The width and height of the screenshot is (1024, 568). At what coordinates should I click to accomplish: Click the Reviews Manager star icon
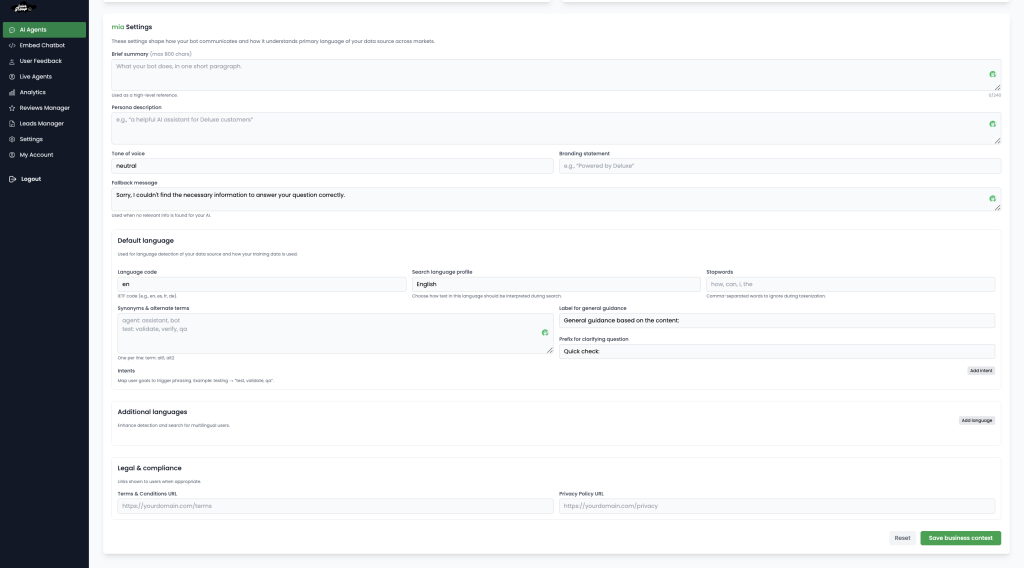(11, 108)
